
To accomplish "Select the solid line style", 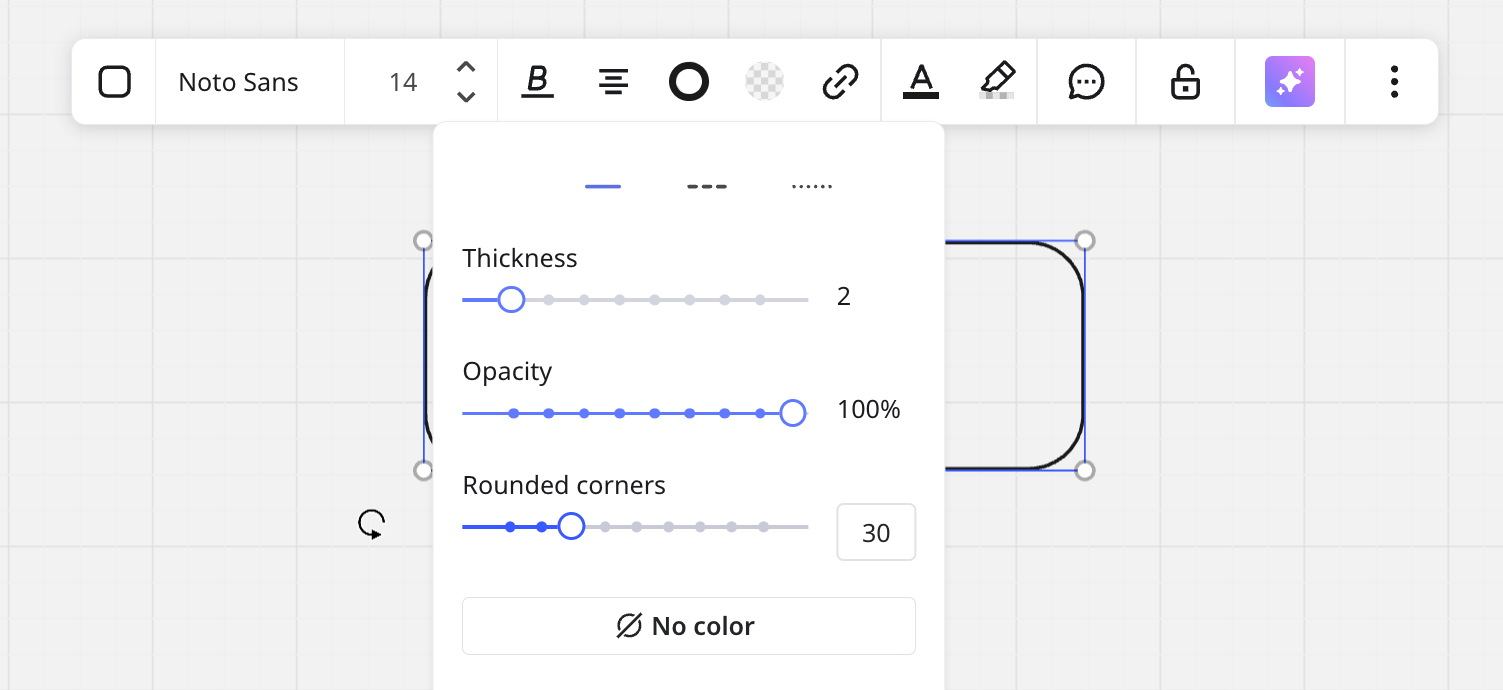I will coord(602,185).
